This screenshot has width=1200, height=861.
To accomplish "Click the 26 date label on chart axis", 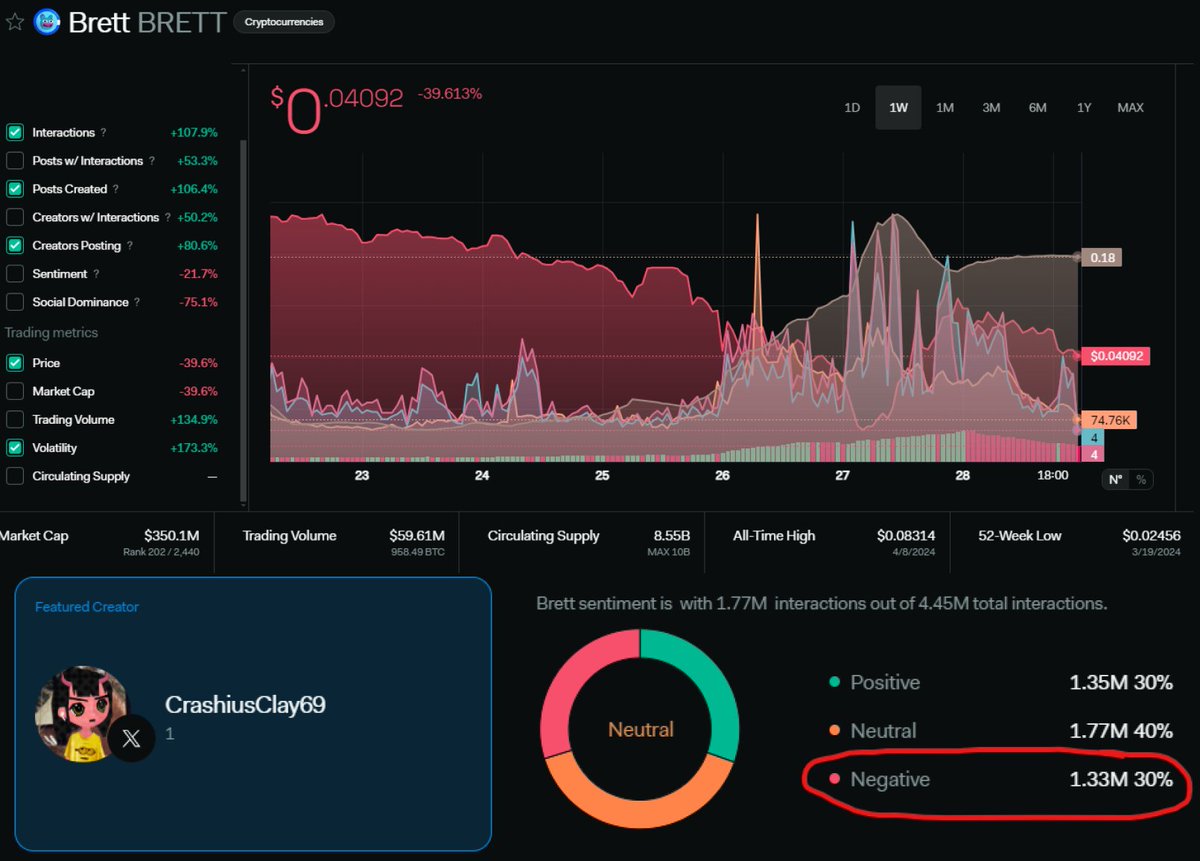I will click(x=722, y=476).
